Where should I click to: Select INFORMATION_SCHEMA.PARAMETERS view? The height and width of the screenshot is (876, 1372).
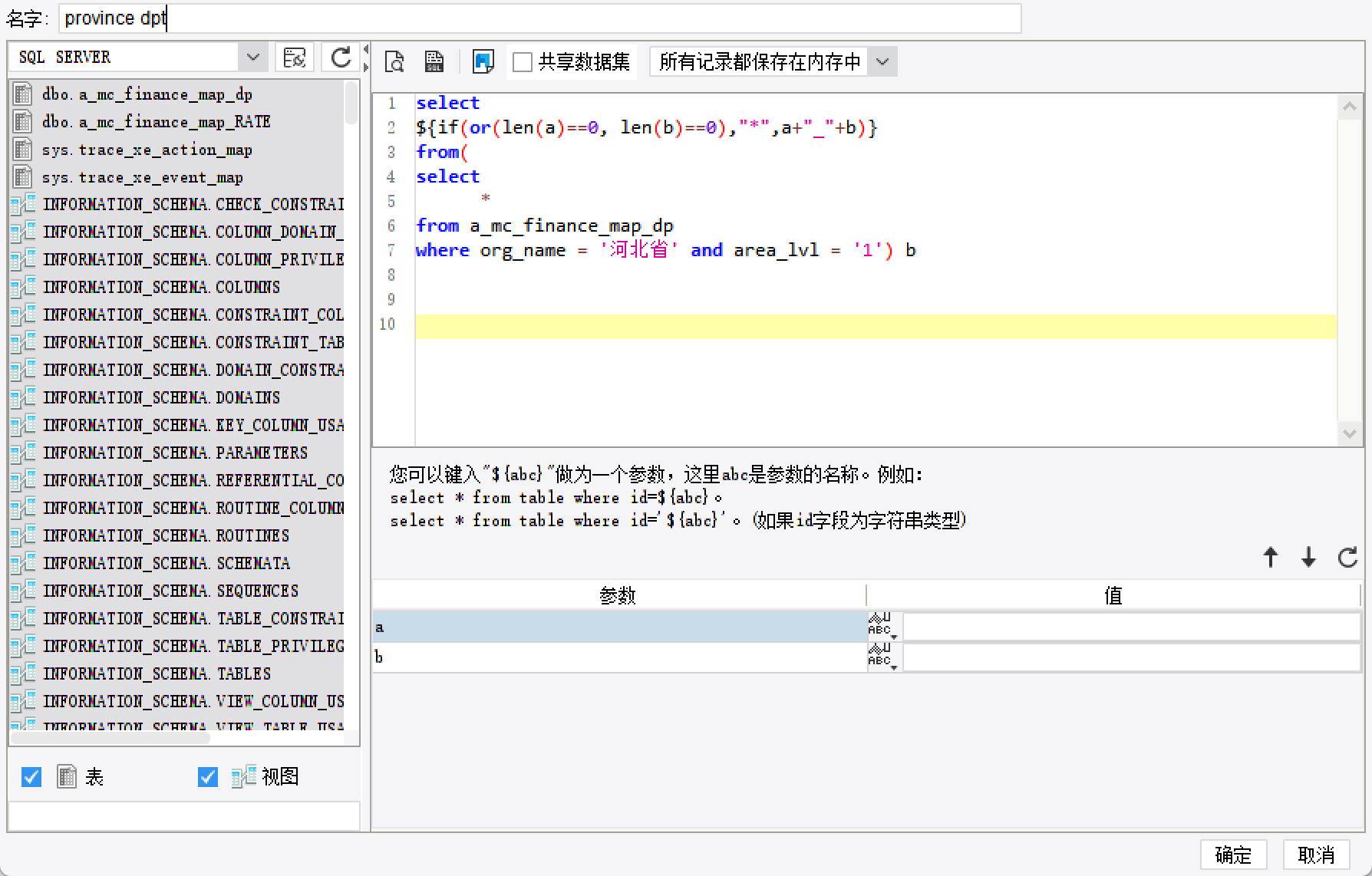pyautogui.click(x=177, y=453)
